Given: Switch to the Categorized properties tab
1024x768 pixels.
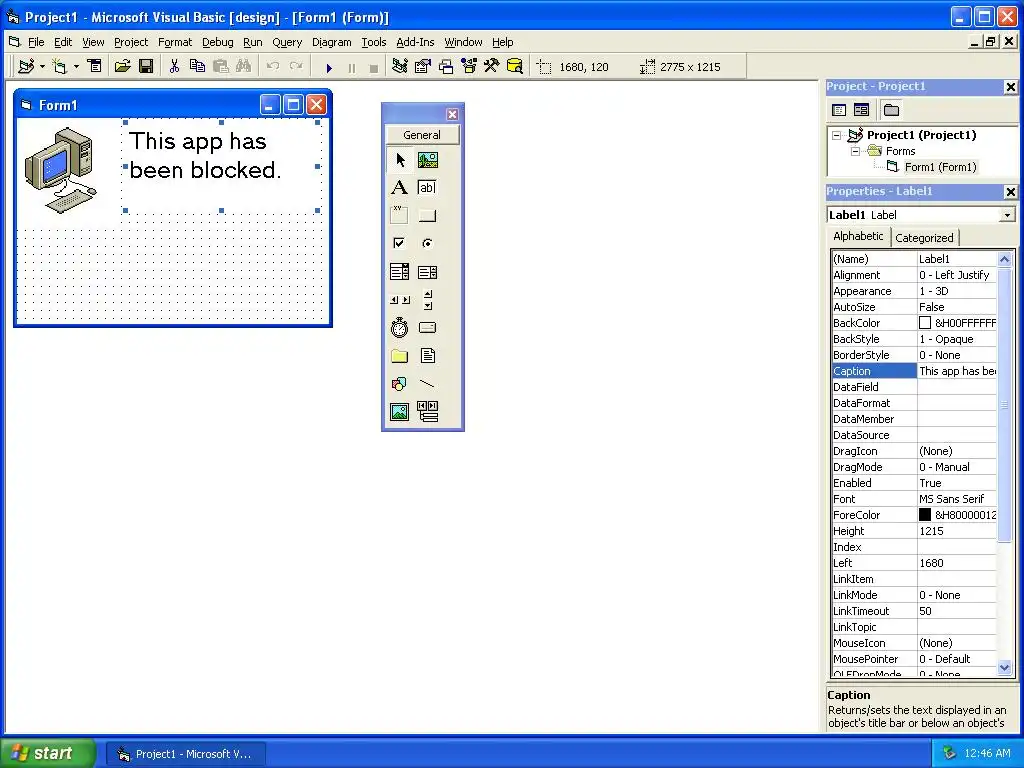Looking at the screenshot, I should point(924,238).
